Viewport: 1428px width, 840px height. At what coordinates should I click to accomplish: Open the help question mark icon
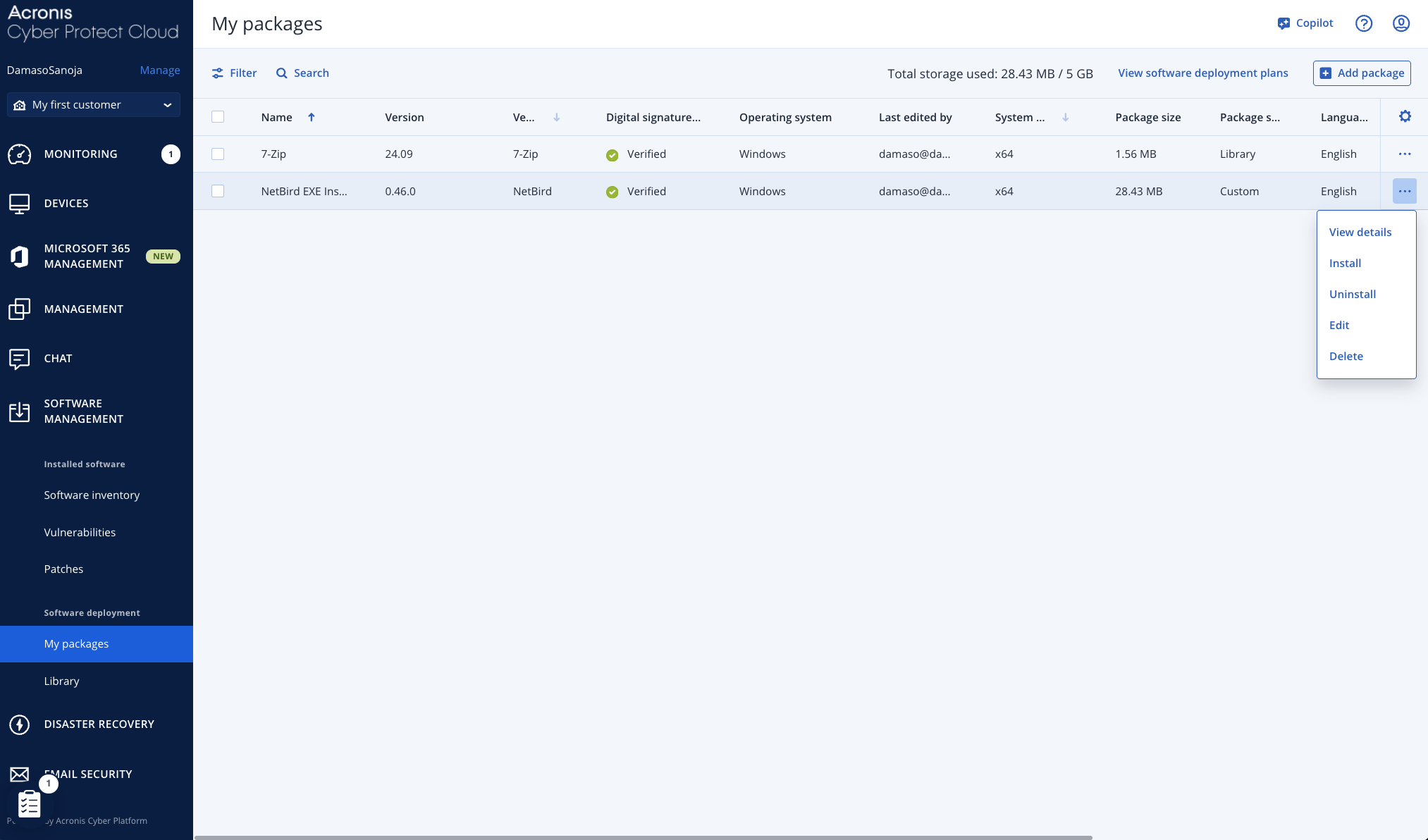point(1364,23)
